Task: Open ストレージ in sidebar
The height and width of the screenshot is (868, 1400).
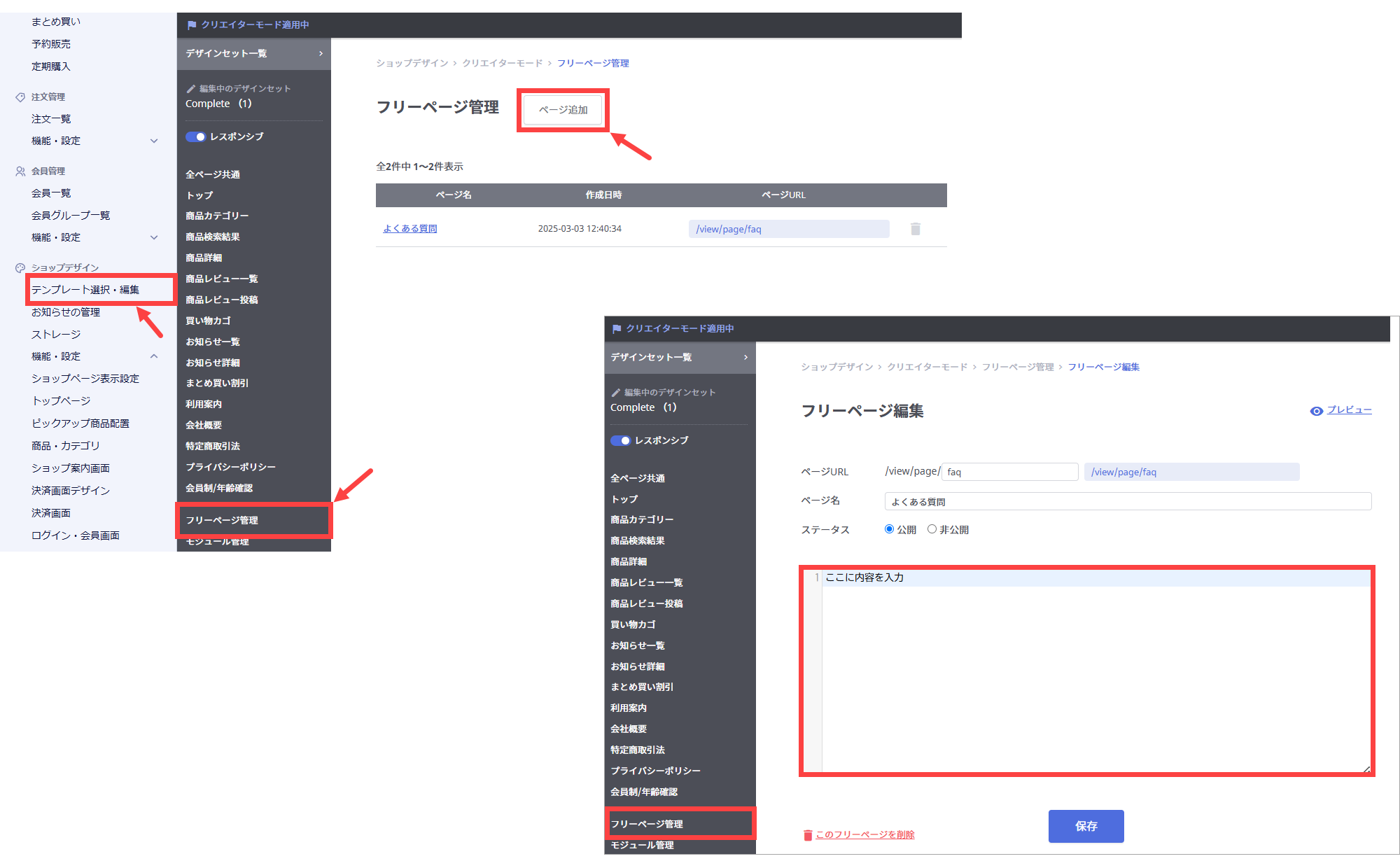Action: coord(56,335)
